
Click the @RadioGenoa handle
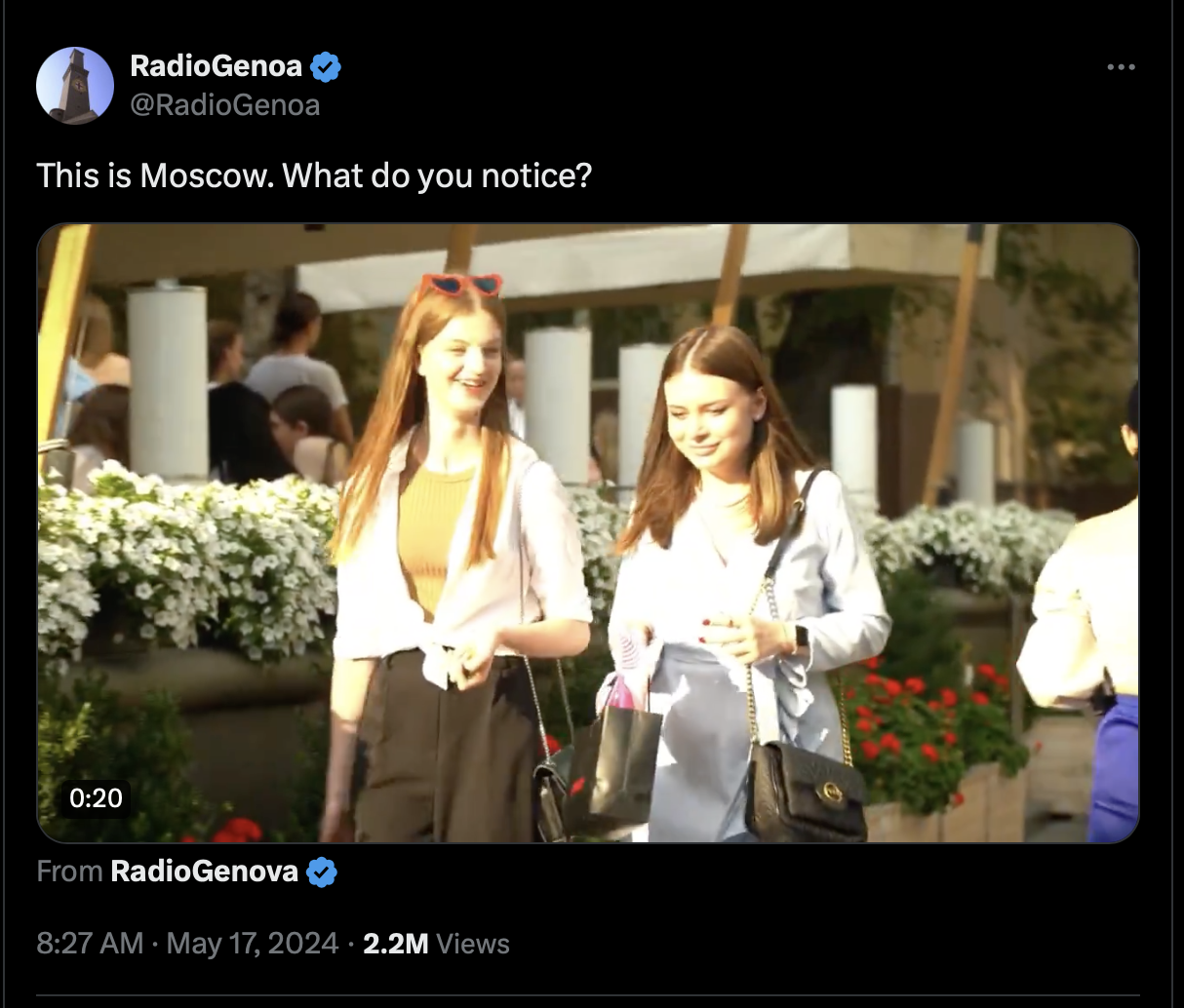[x=225, y=104]
